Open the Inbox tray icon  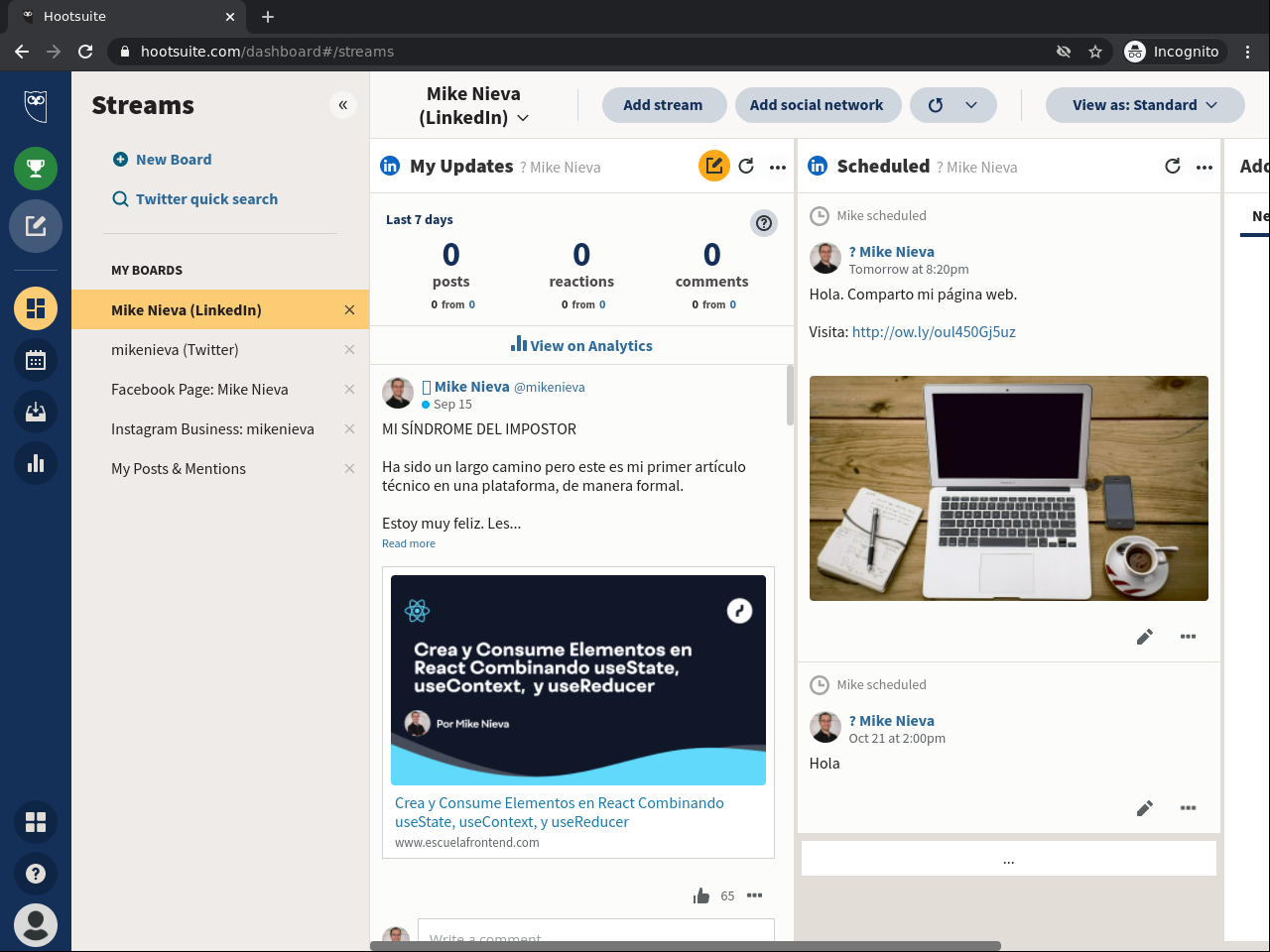[36, 412]
